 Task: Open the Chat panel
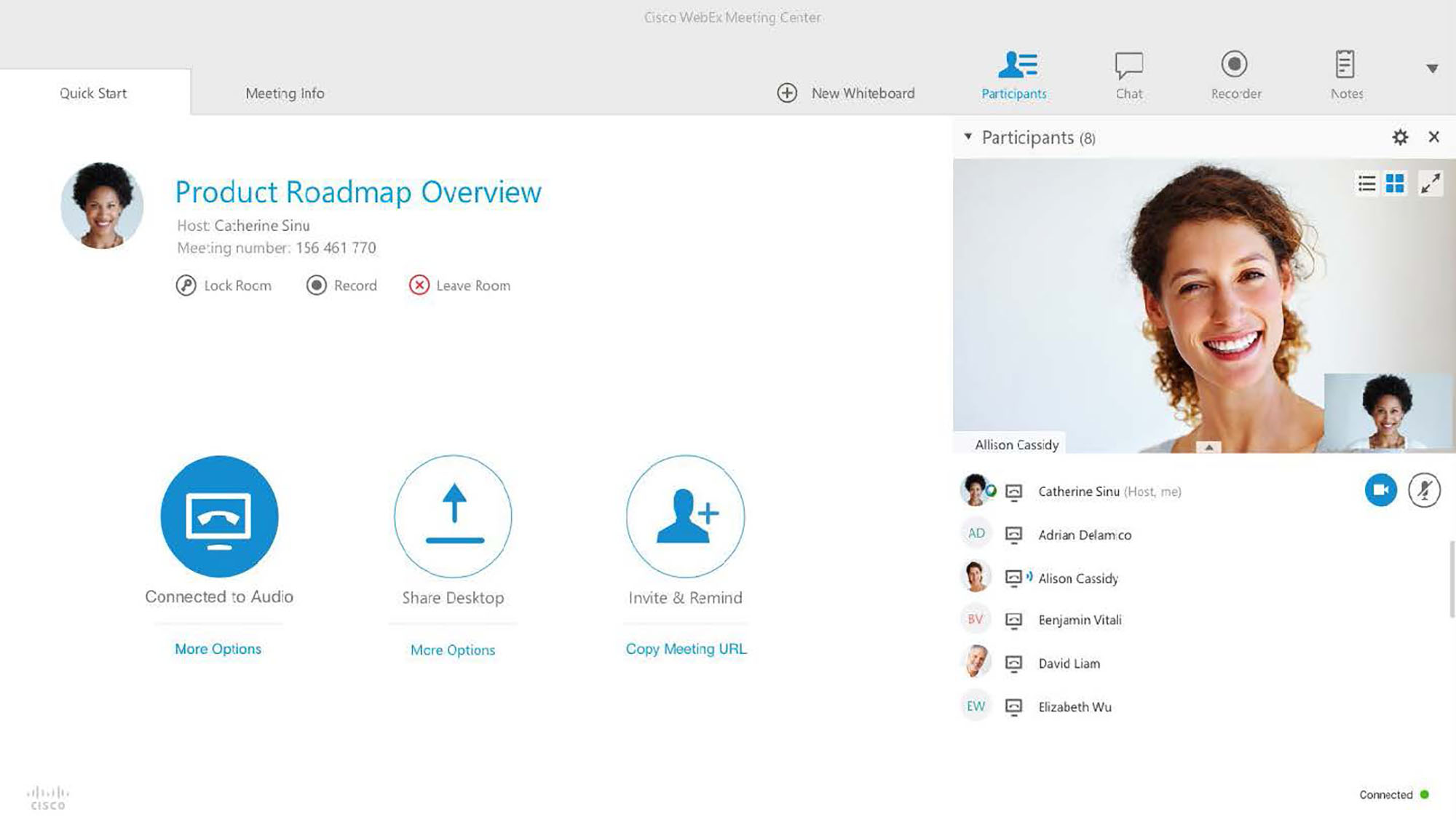(x=1129, y=75)
